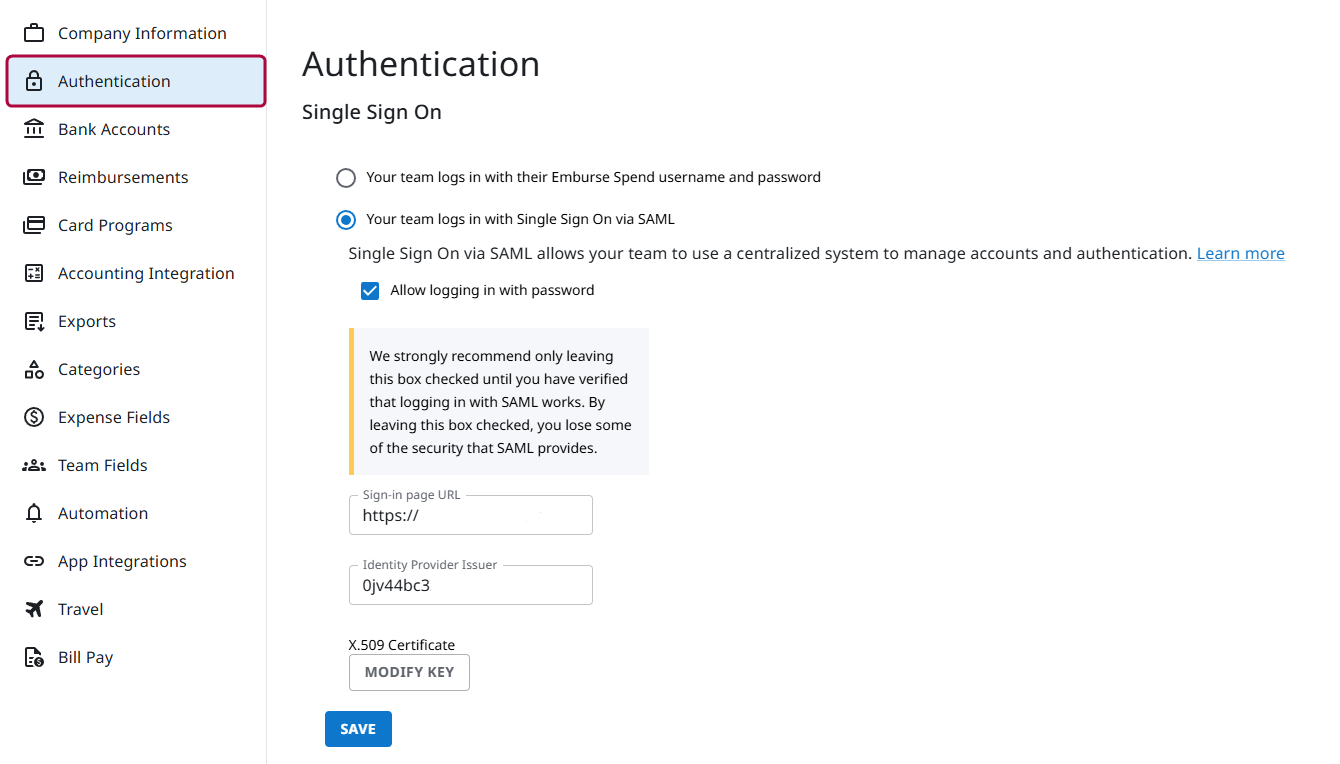The height and width of the screenshot is (764, 1340).
Task: Select Single Sign On via SAML option
Action: [346, 220]
